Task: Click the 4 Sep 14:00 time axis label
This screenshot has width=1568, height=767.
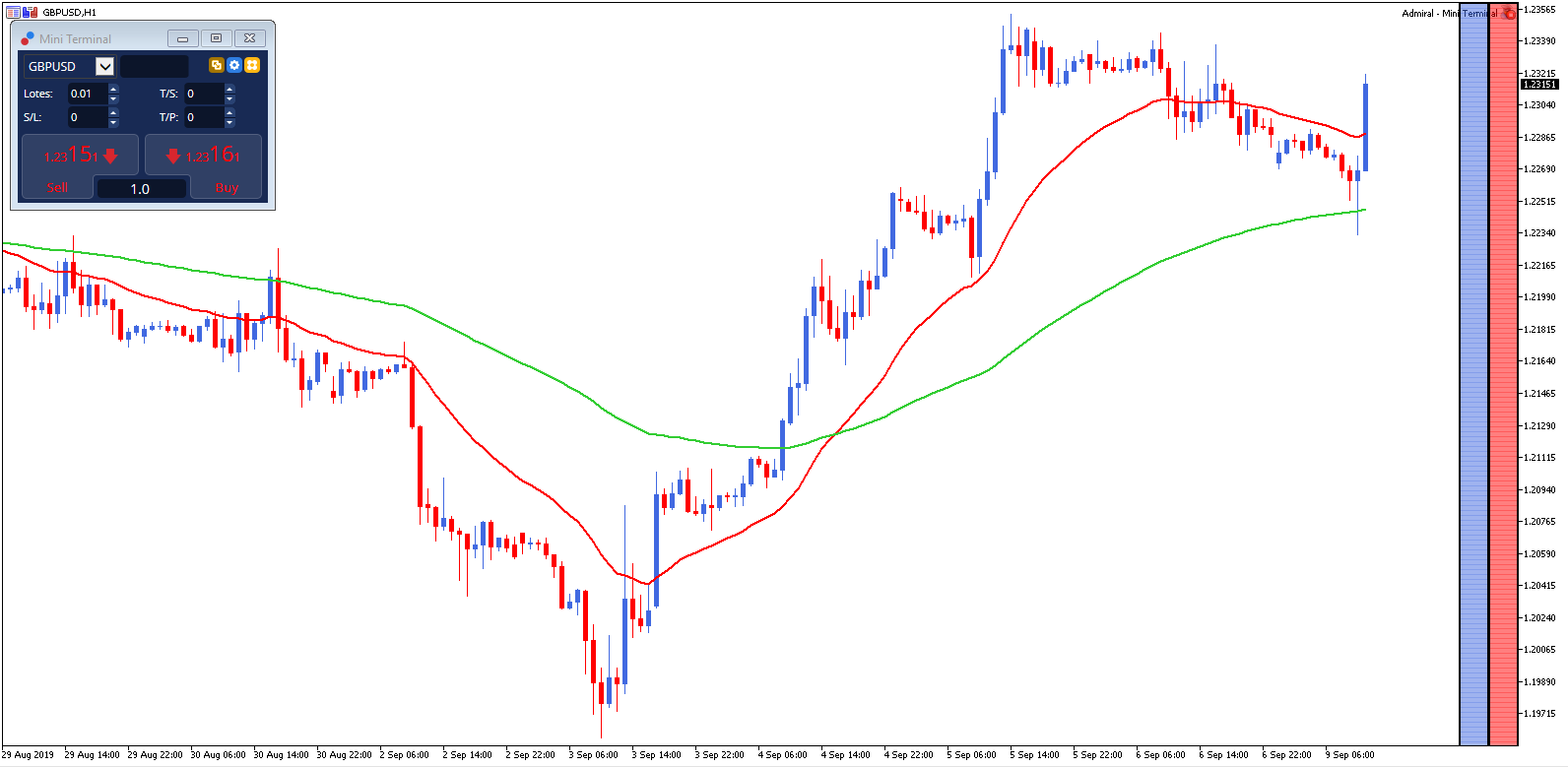Action: pos(846,755)
